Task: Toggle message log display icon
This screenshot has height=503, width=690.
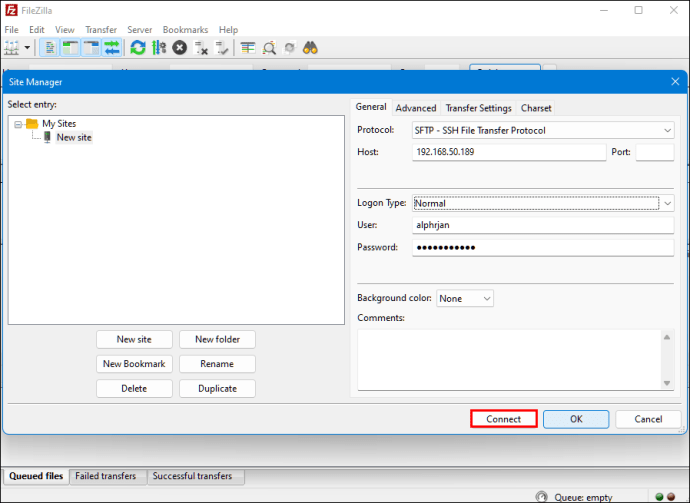Action: point(50,48)
